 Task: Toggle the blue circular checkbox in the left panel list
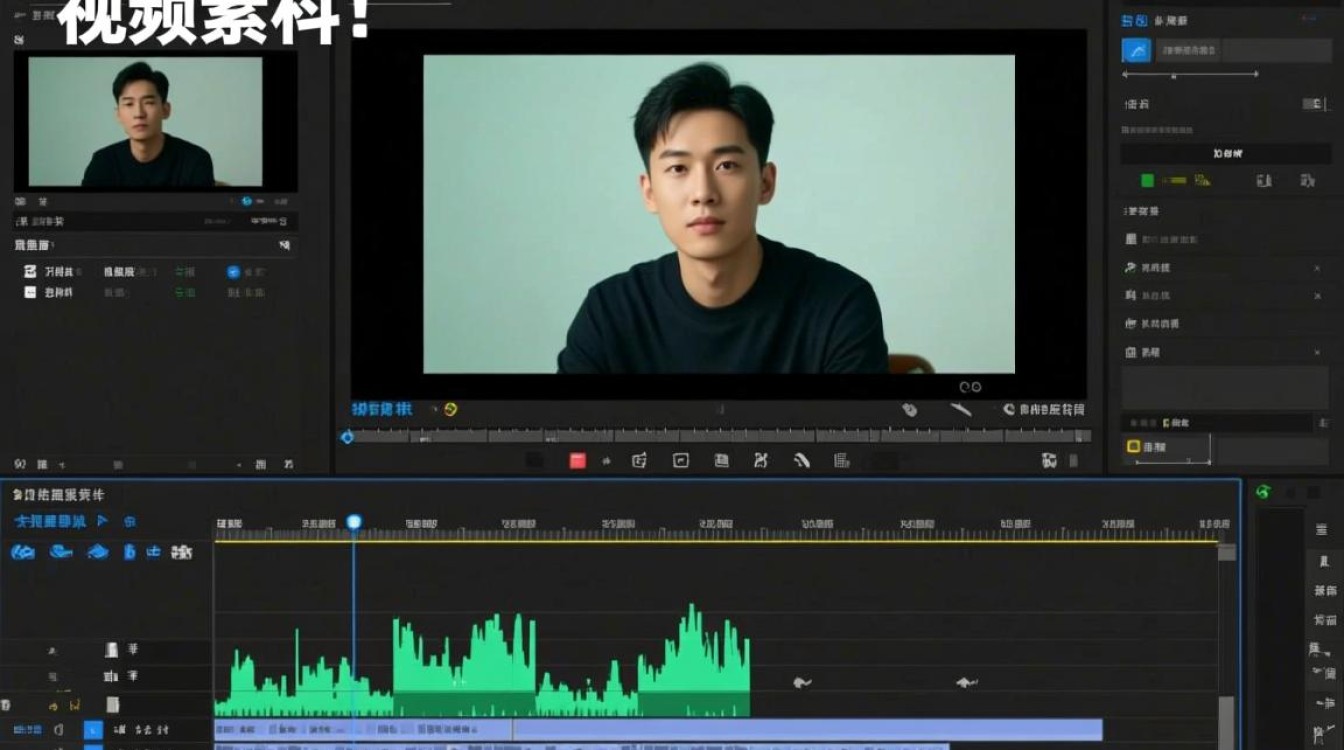(x=233, y=271)
